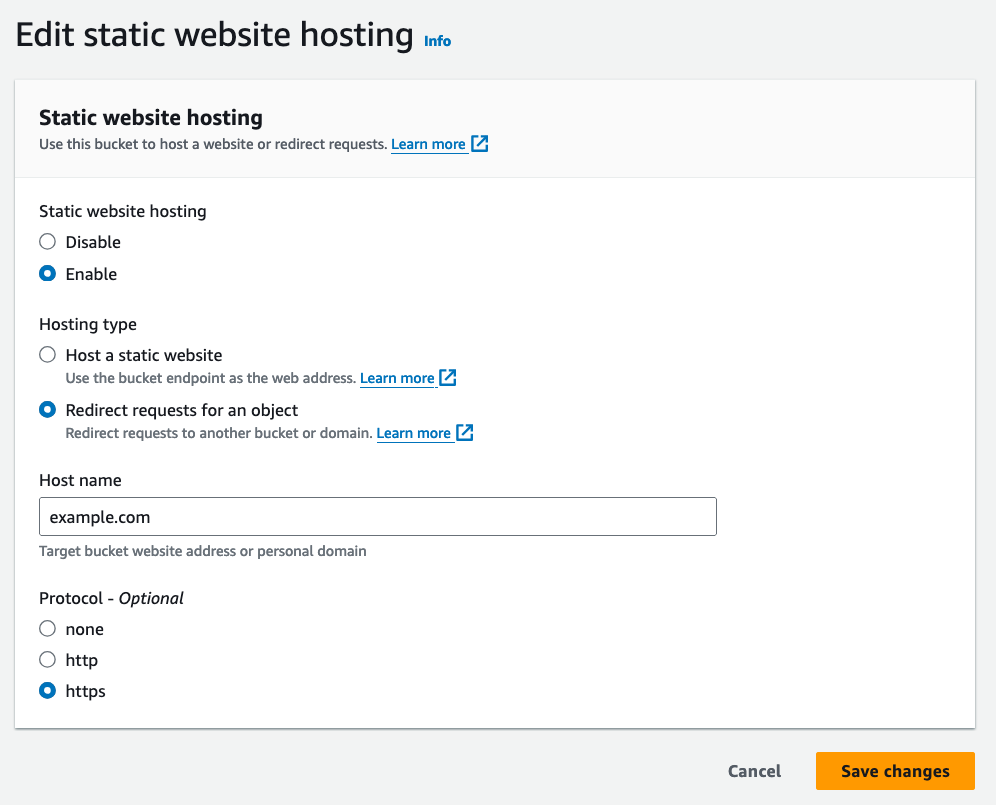Set protocol to none

(x=47, y=629)
